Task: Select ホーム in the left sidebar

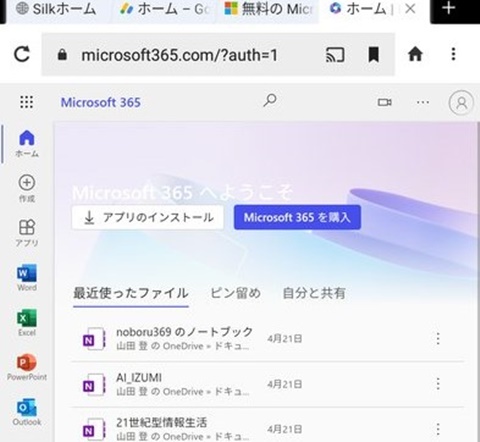Action: [x=27, y=144]
